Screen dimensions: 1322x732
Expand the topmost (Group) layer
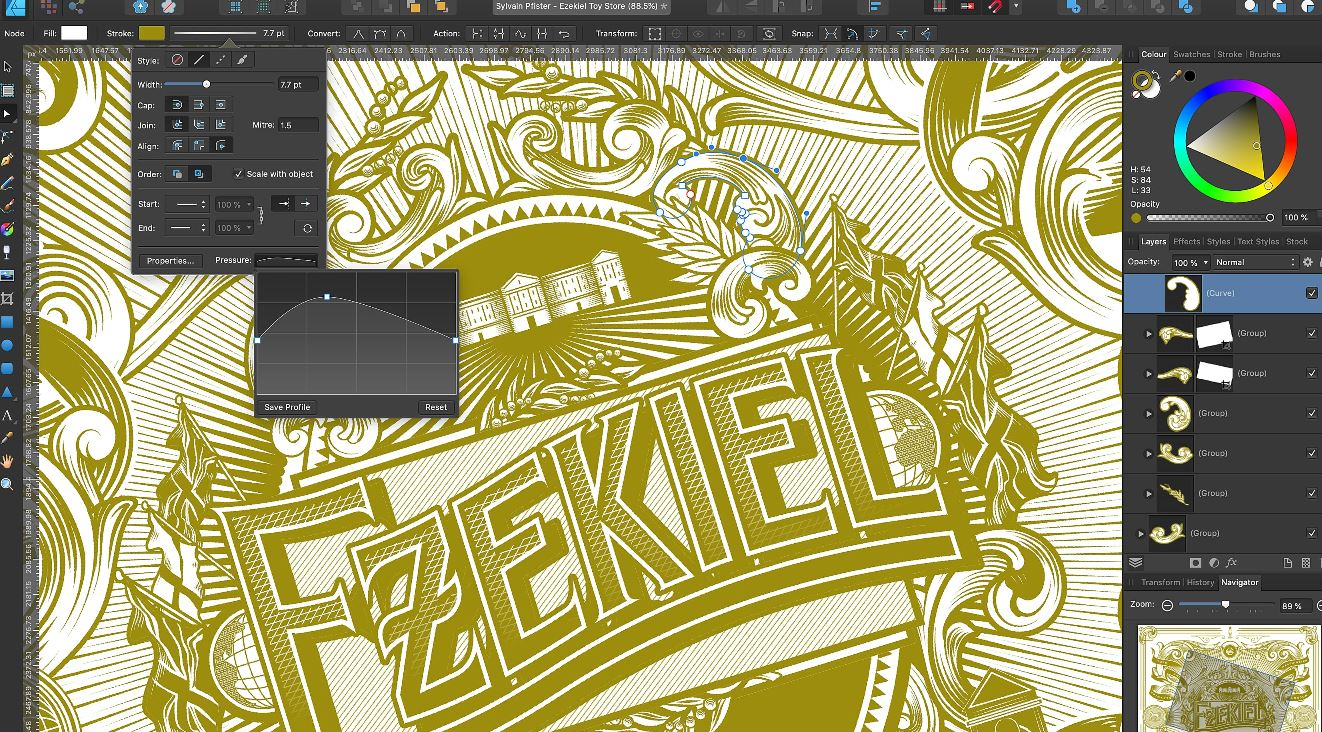(x=1146, y=333)
